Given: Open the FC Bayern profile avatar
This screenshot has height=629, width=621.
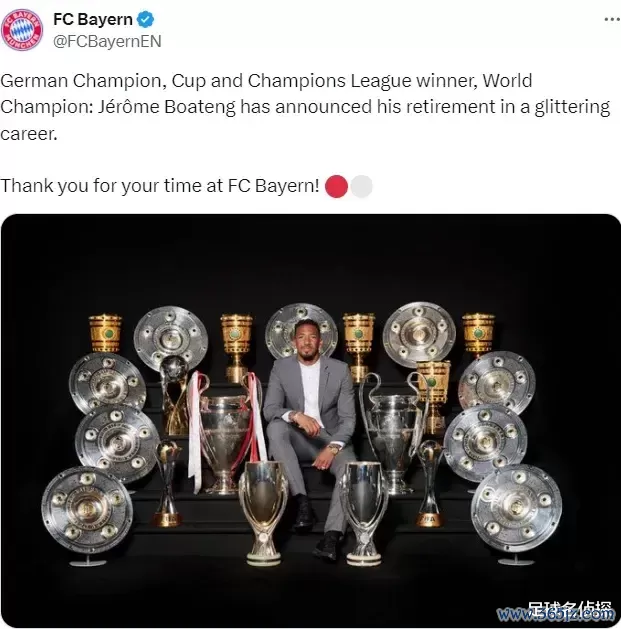Looking at the screenshot, I should click(x=22, y=30).
